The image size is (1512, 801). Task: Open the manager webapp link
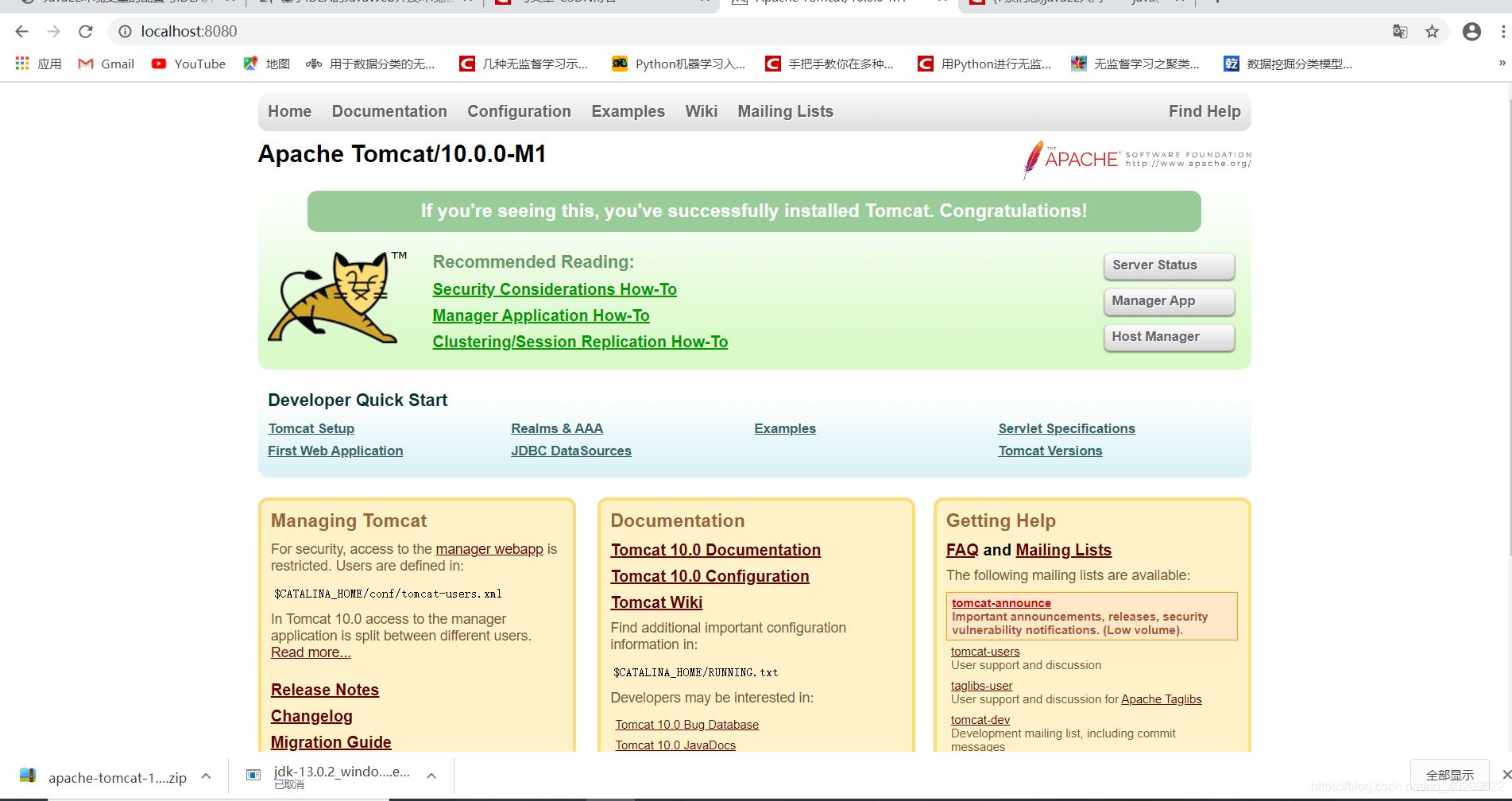489,549
